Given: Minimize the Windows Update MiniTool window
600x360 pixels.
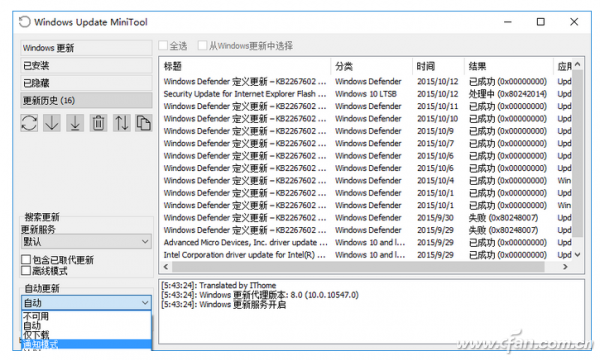Looking at the screenshot, I should (508, 22).
